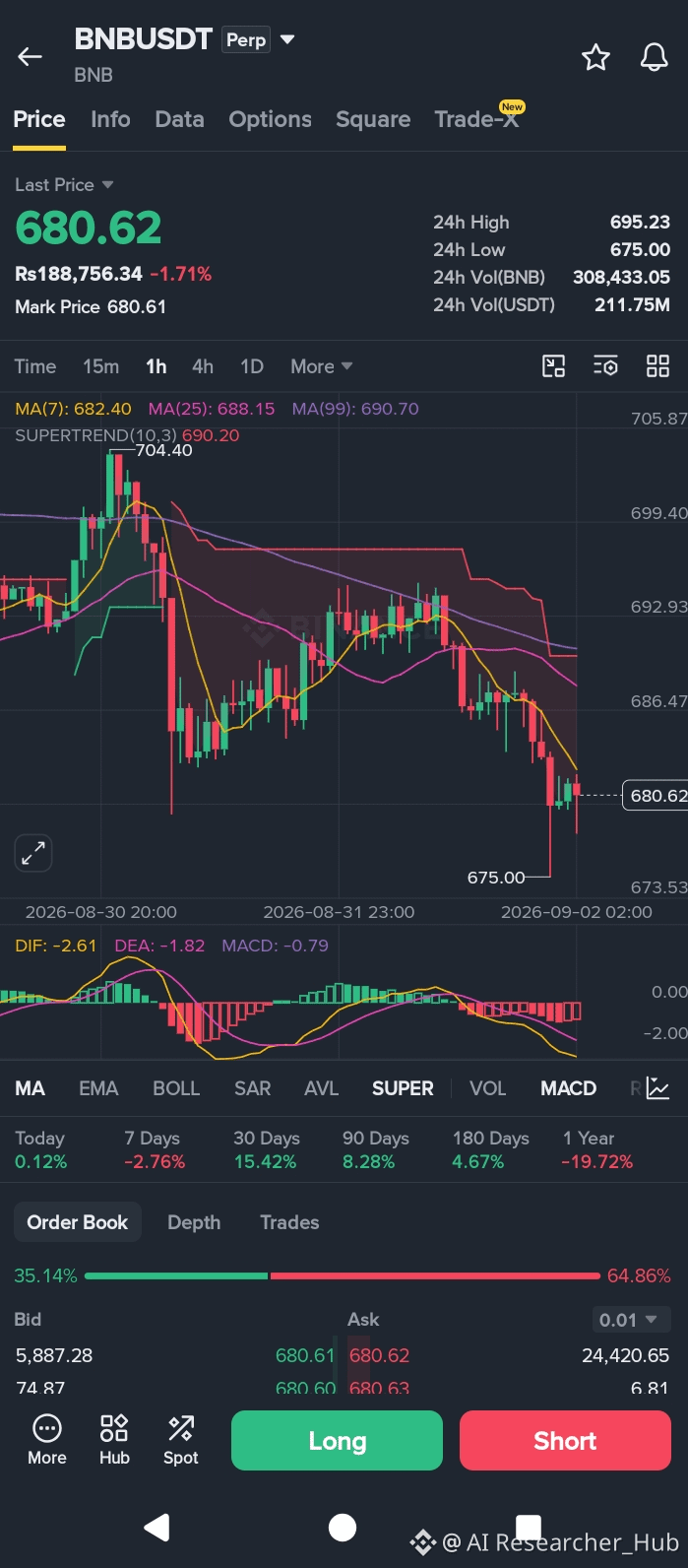Switch to the Options tab
688x1568 pixels.
click(x=270, y=119)
